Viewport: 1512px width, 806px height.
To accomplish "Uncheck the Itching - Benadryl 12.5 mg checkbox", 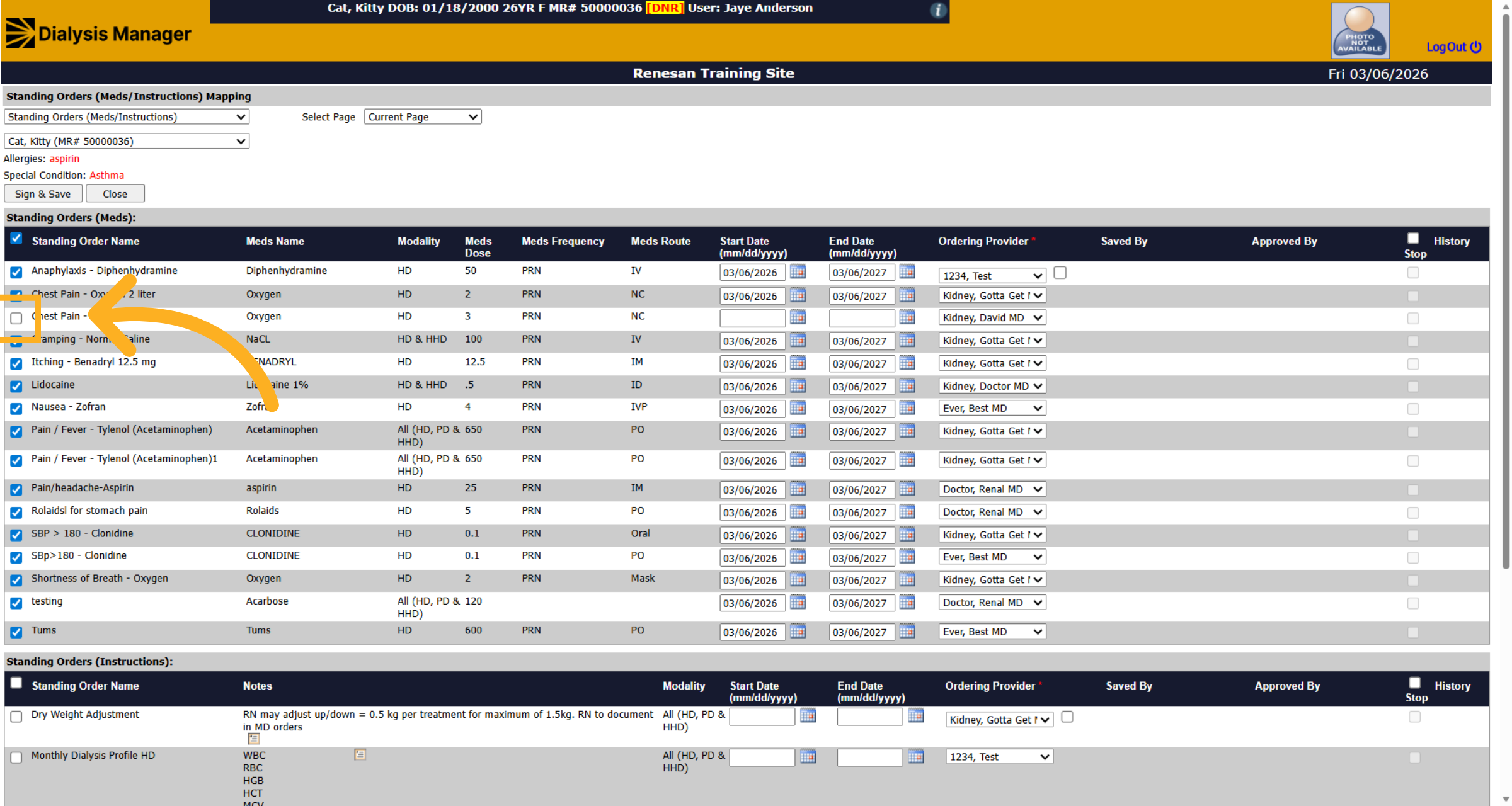I will pyautogui.click(x=16, y=363).
